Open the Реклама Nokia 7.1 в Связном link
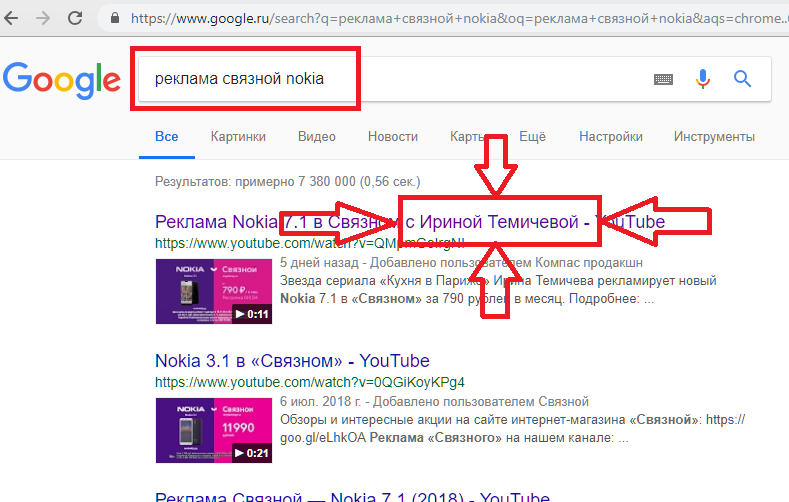 coord(410,221)
